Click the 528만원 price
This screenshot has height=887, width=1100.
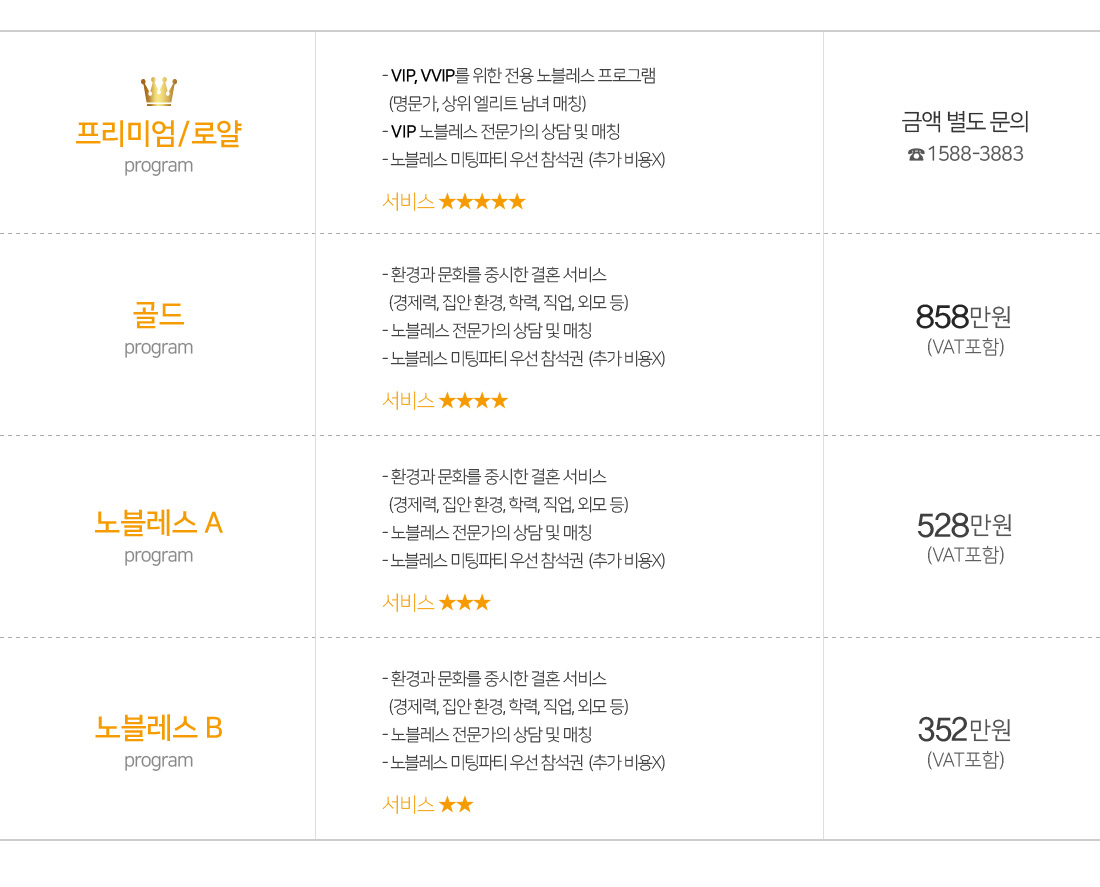coord(965,525)
